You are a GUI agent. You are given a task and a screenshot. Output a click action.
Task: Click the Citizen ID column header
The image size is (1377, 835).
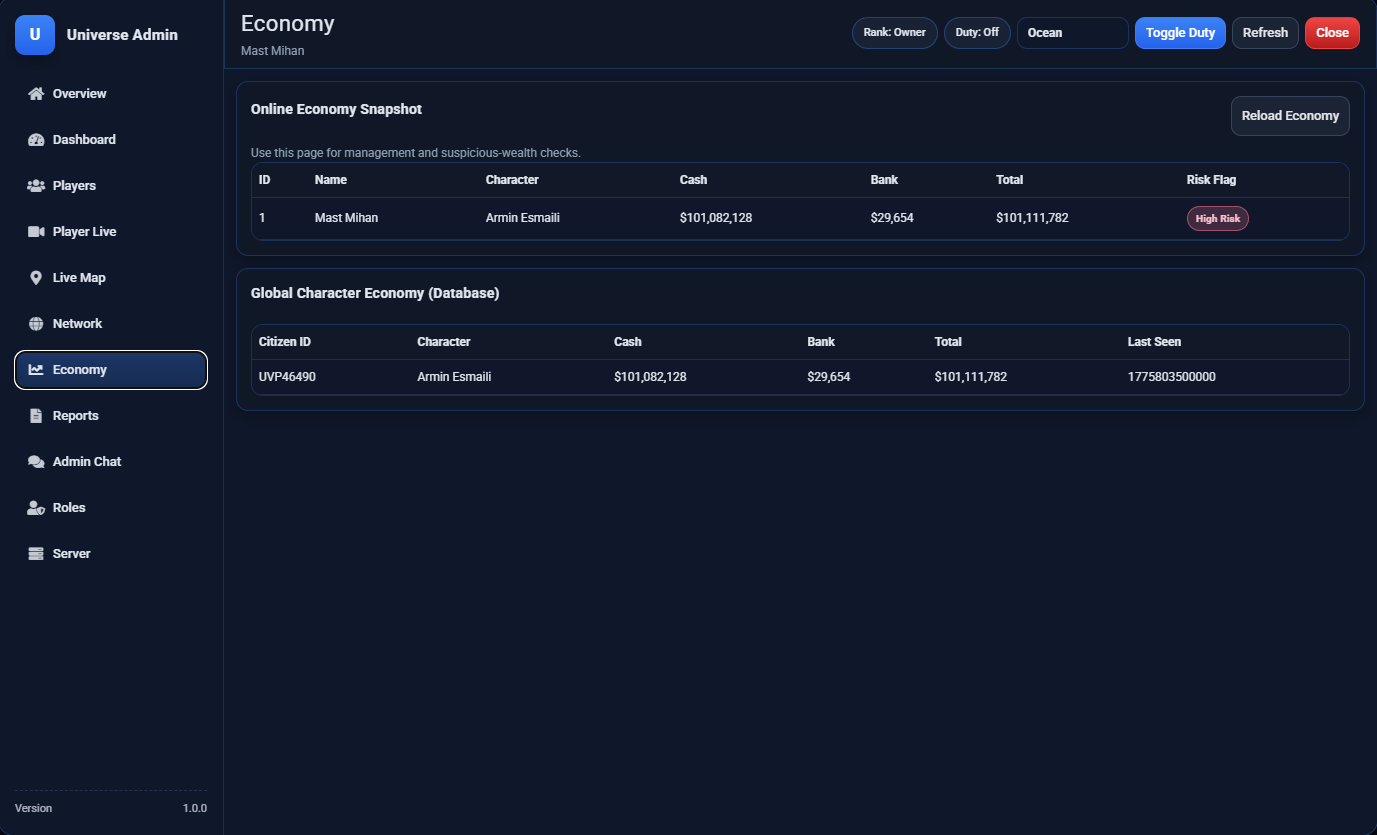click(x=285, y=342)
